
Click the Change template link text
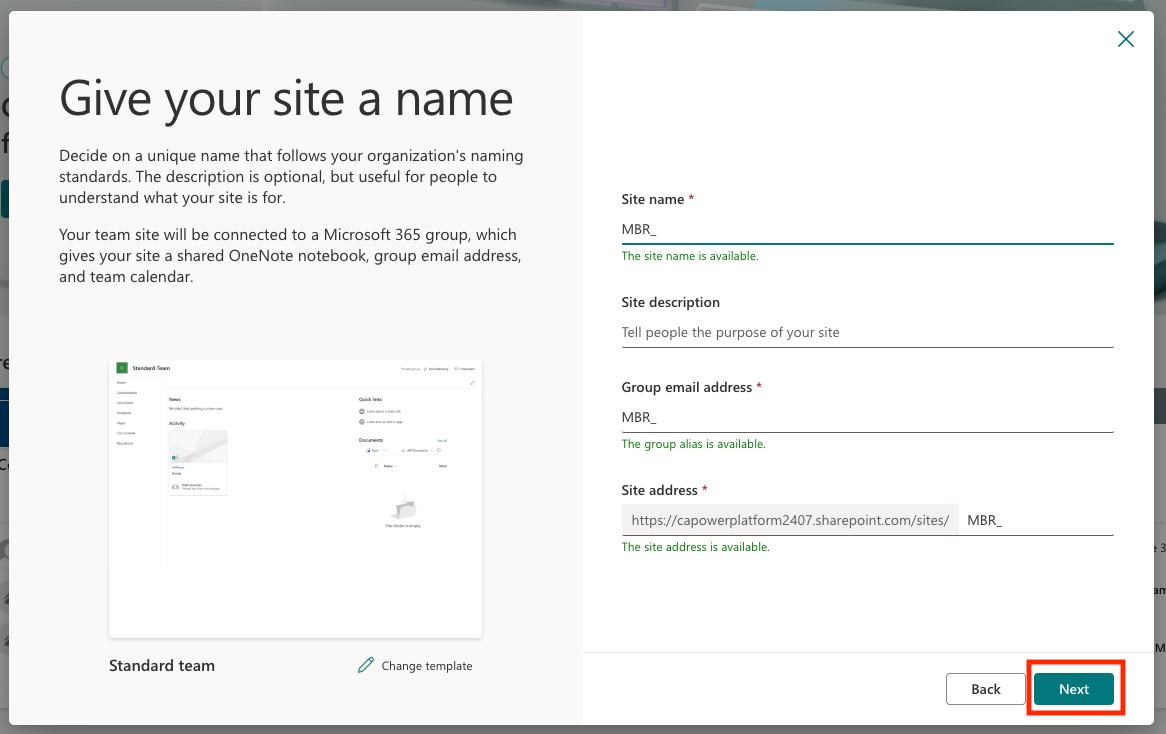click(427, 666)
